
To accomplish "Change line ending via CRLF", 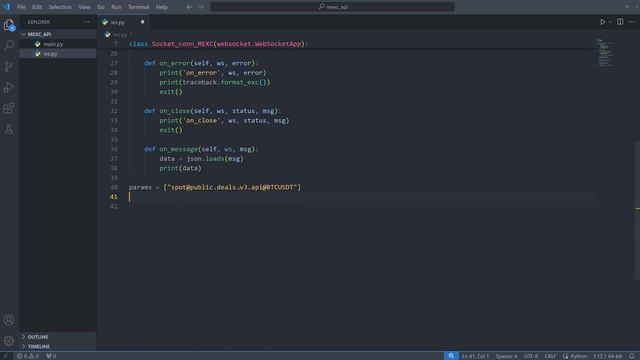I will point(550,356).
